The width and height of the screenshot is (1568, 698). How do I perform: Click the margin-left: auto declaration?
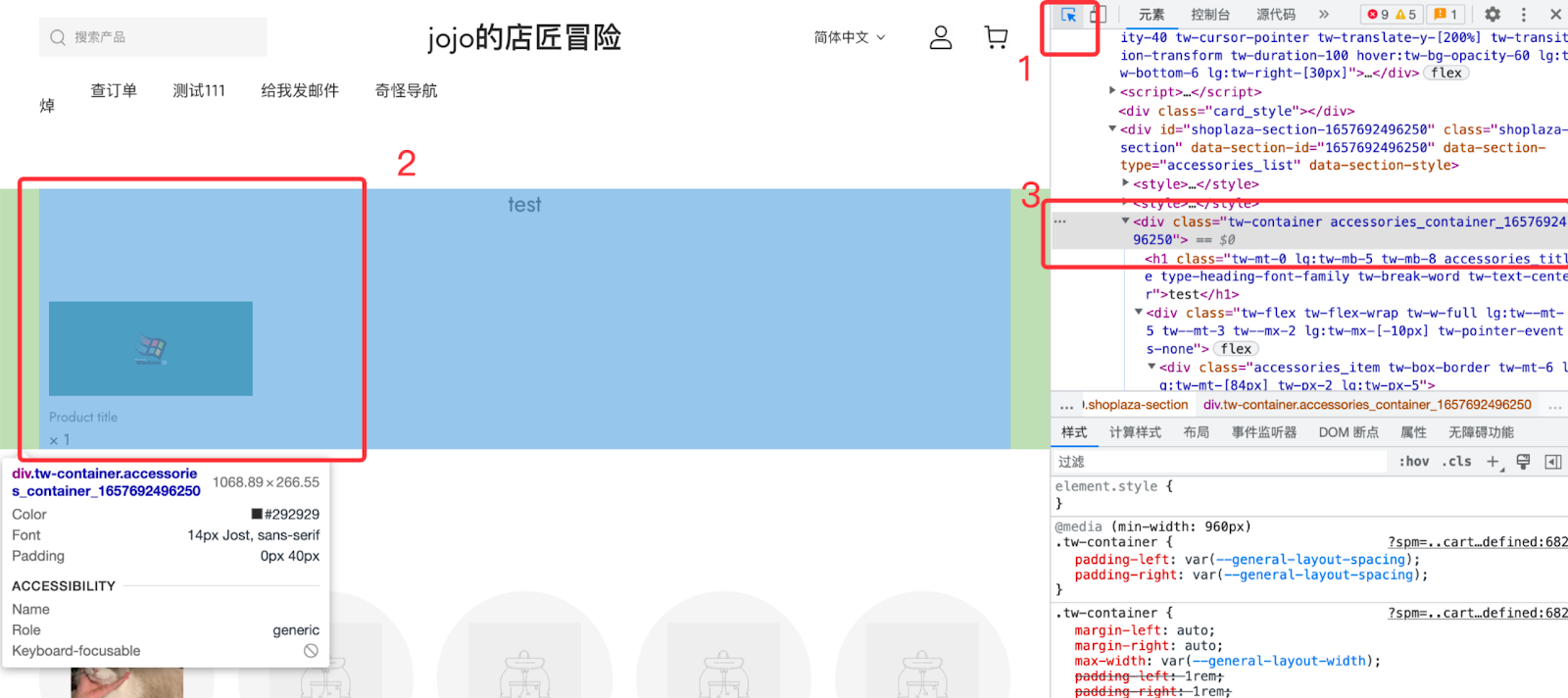(x=1145, y=630)
